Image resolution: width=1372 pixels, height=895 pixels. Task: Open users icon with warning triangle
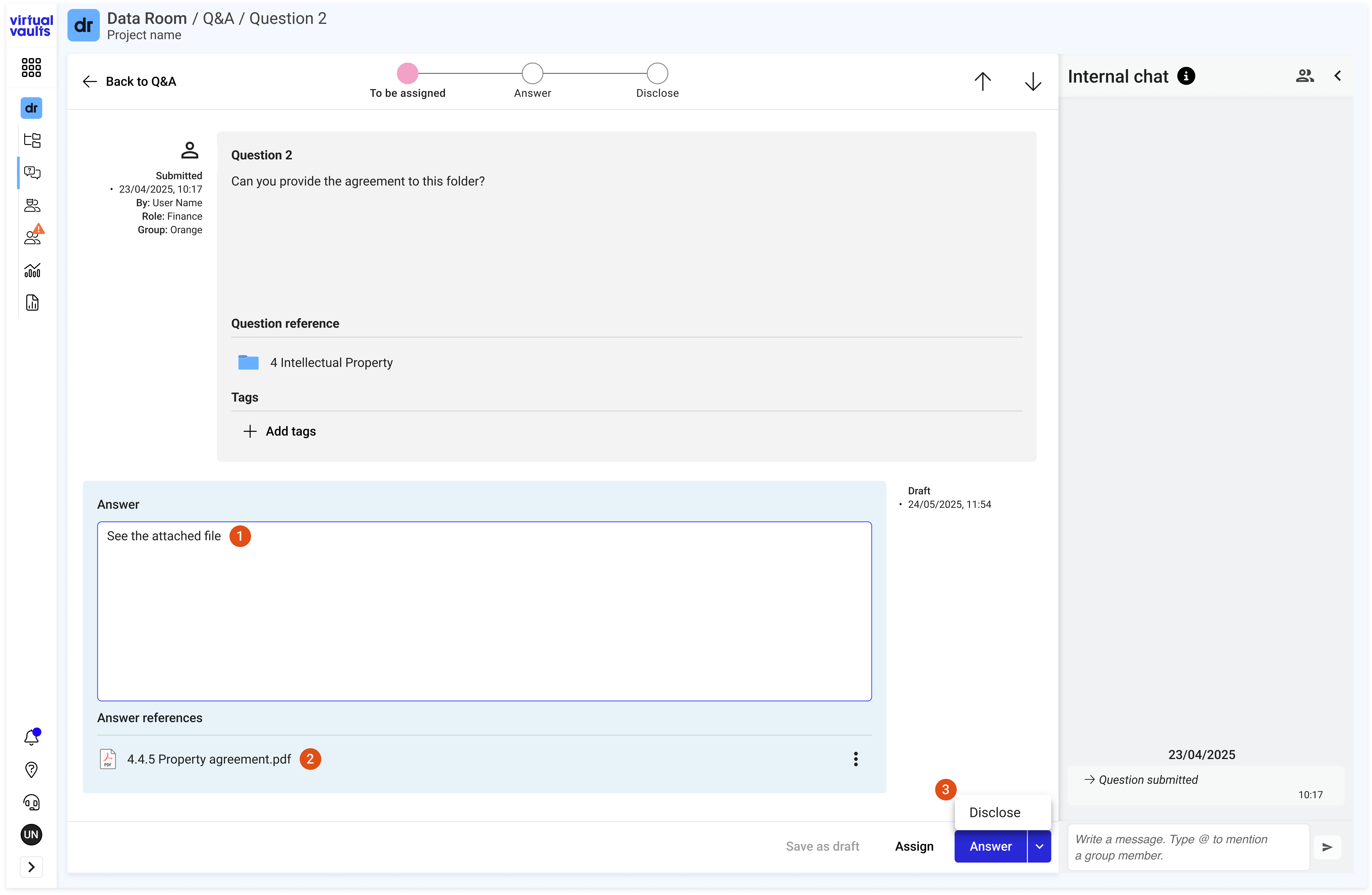point(34,235)
